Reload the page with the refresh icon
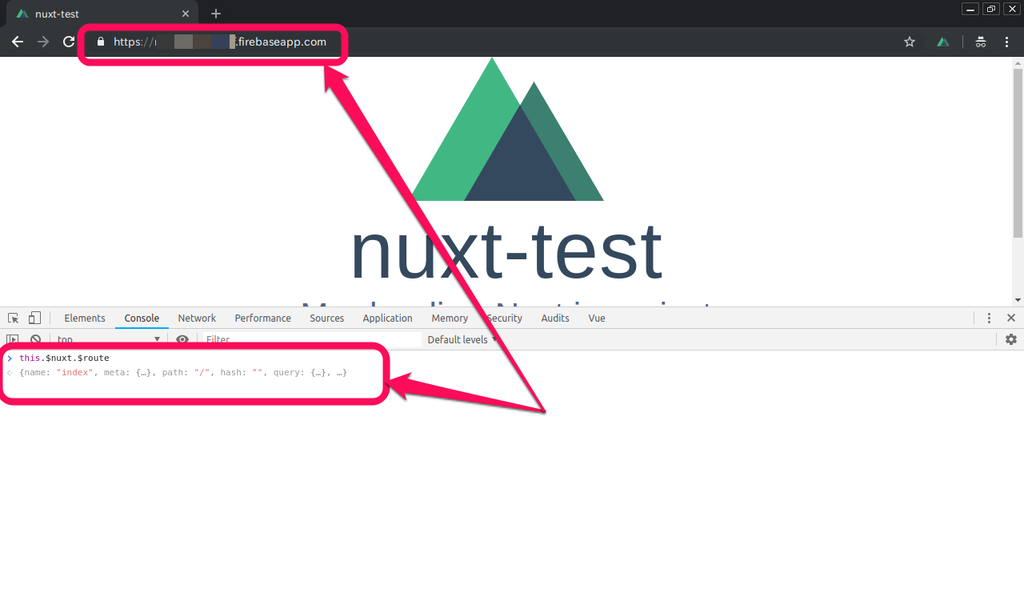The width and height of the screenshot is (1024, 605). 69,42
